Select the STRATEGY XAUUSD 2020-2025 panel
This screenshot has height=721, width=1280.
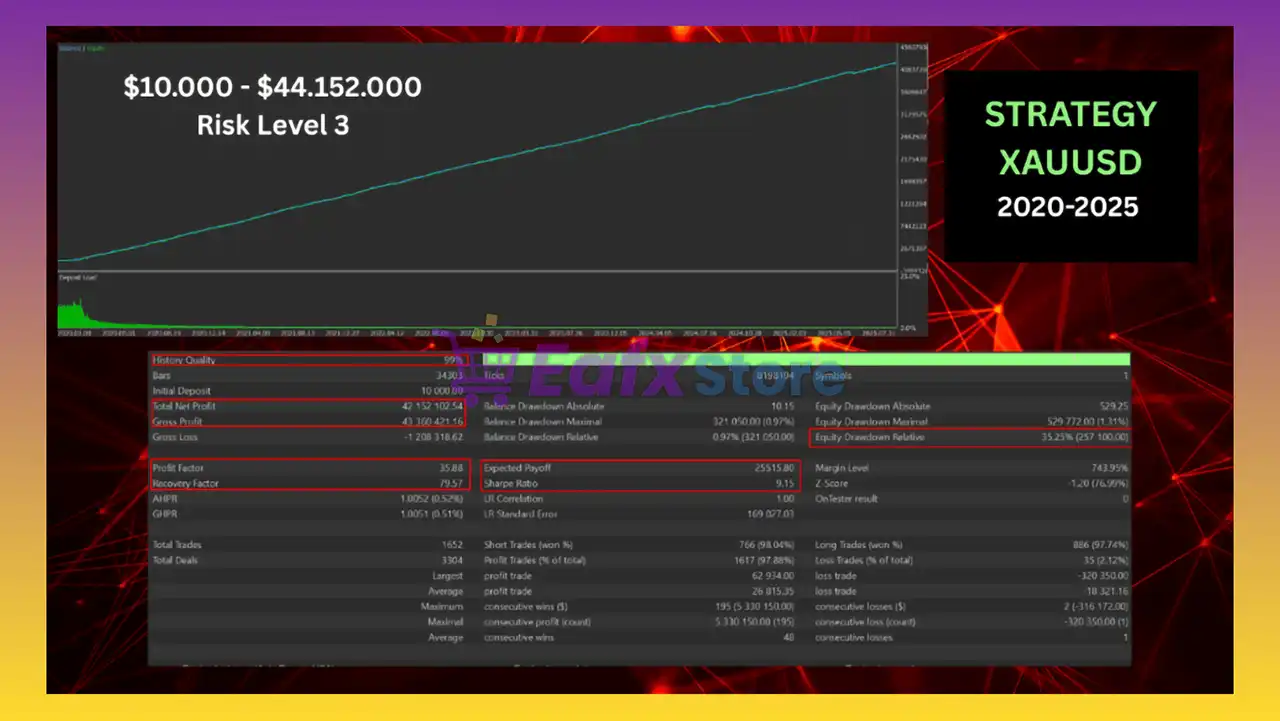(x=1070, y=166)
